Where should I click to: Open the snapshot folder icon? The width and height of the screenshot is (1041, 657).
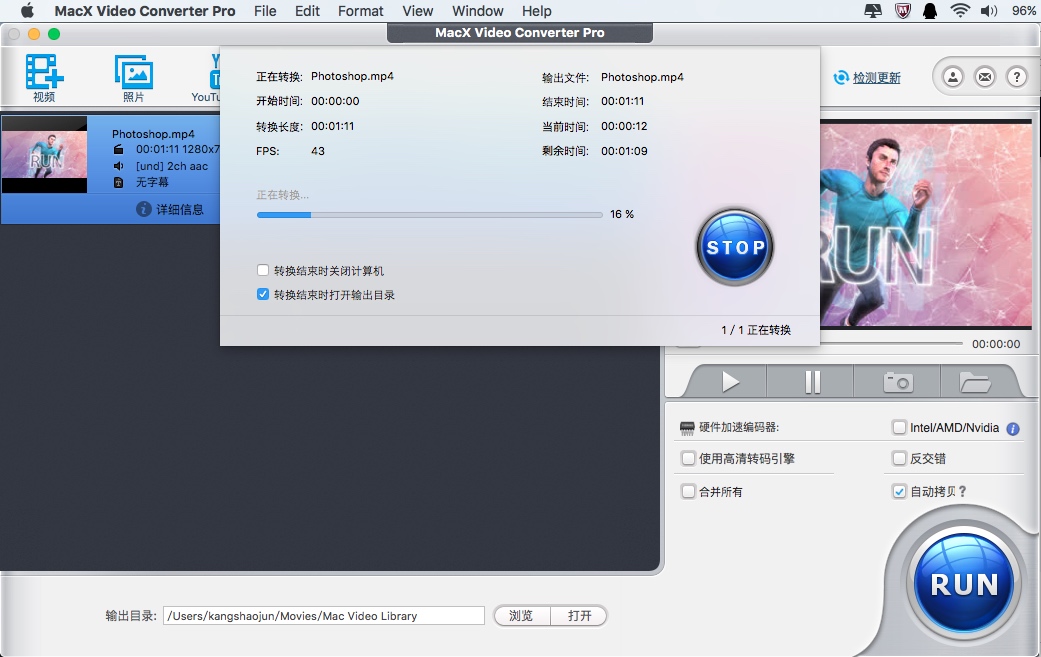click(x=975, y=382)
